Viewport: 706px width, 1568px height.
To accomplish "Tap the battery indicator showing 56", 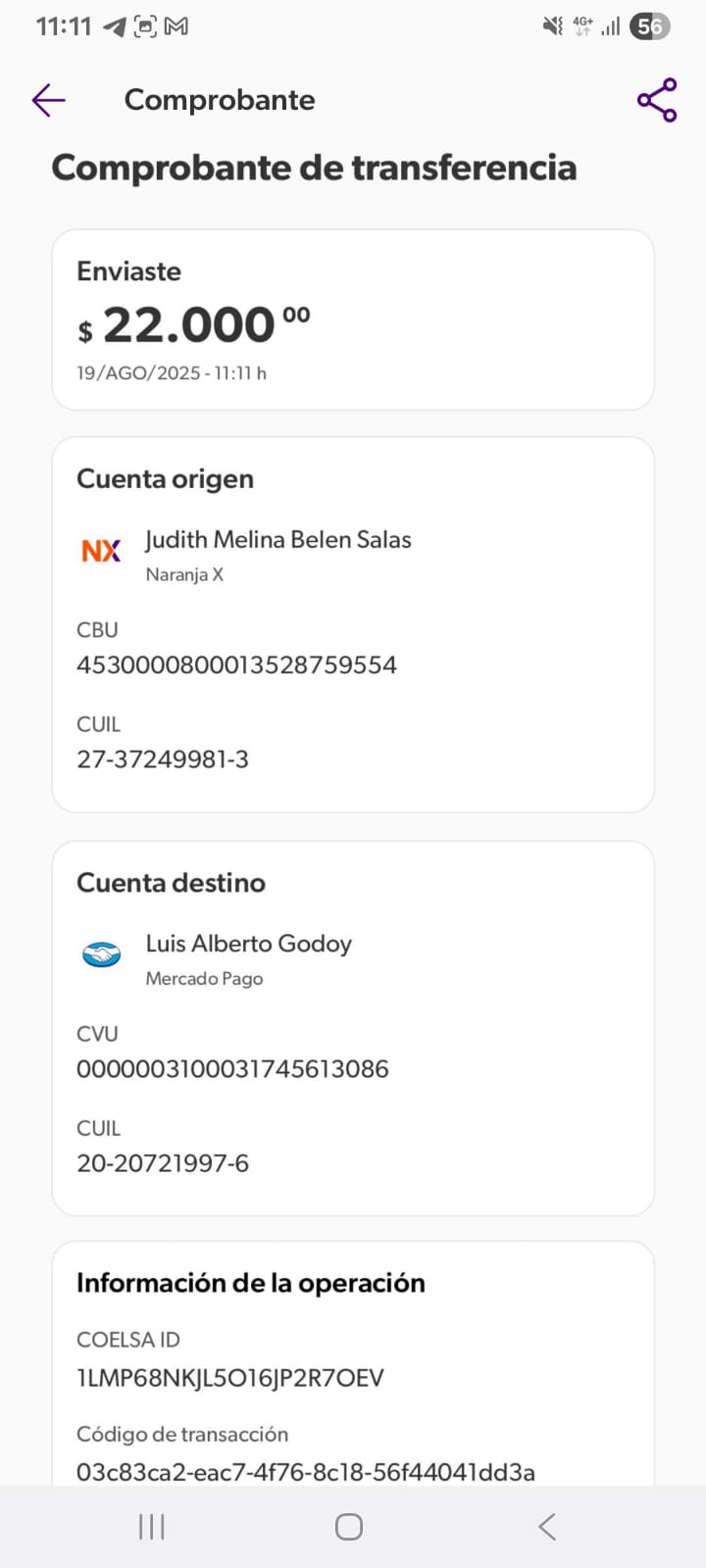I will (x=649, y=26).
